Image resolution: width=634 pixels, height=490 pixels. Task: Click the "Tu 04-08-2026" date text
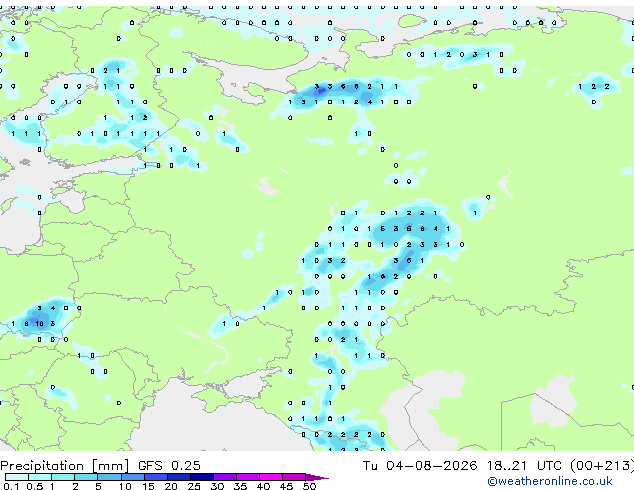click(420, 466)
